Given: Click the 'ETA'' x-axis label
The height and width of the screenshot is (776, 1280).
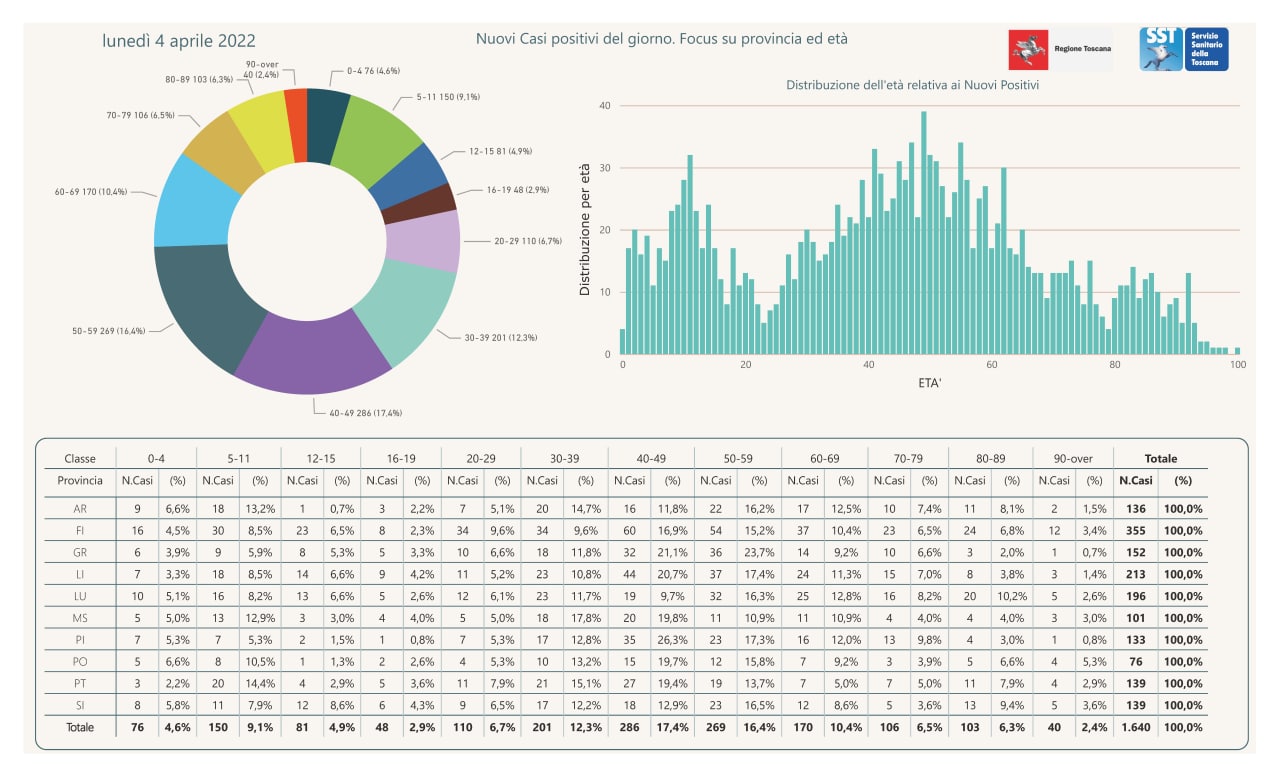Looking at the screenshot, I should point(929,383).
